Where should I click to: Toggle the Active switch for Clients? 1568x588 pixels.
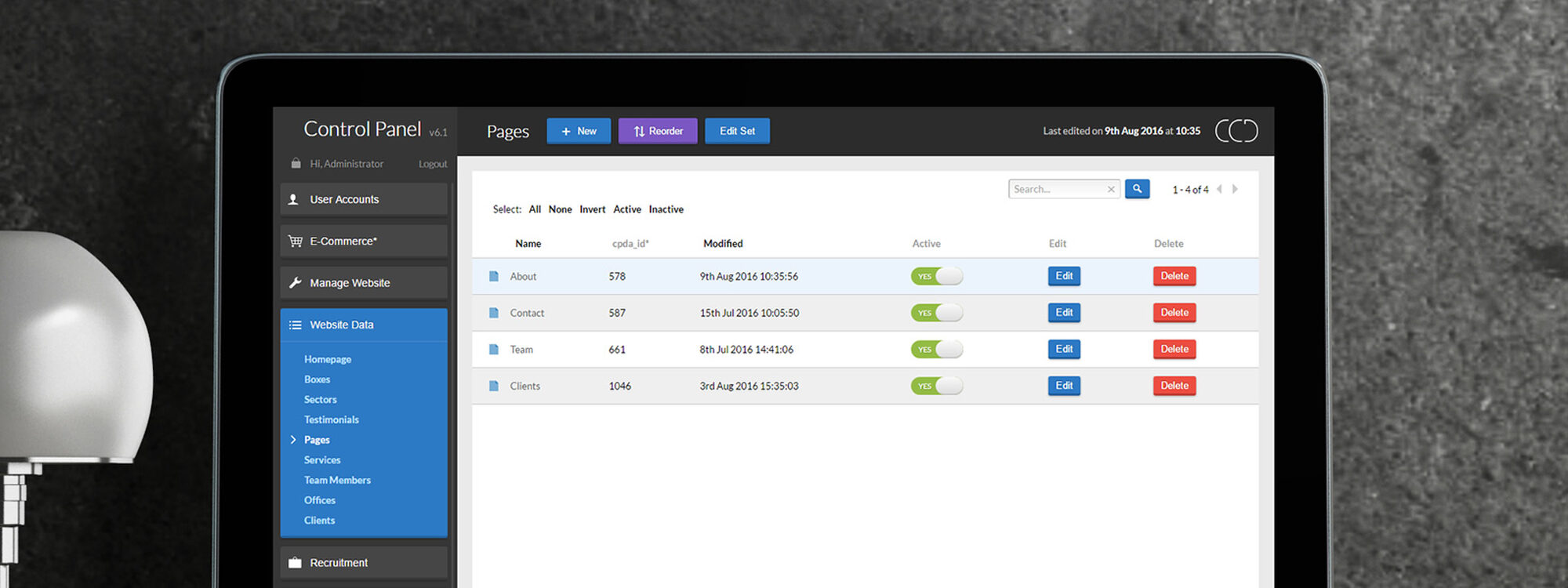coord(937,386)
